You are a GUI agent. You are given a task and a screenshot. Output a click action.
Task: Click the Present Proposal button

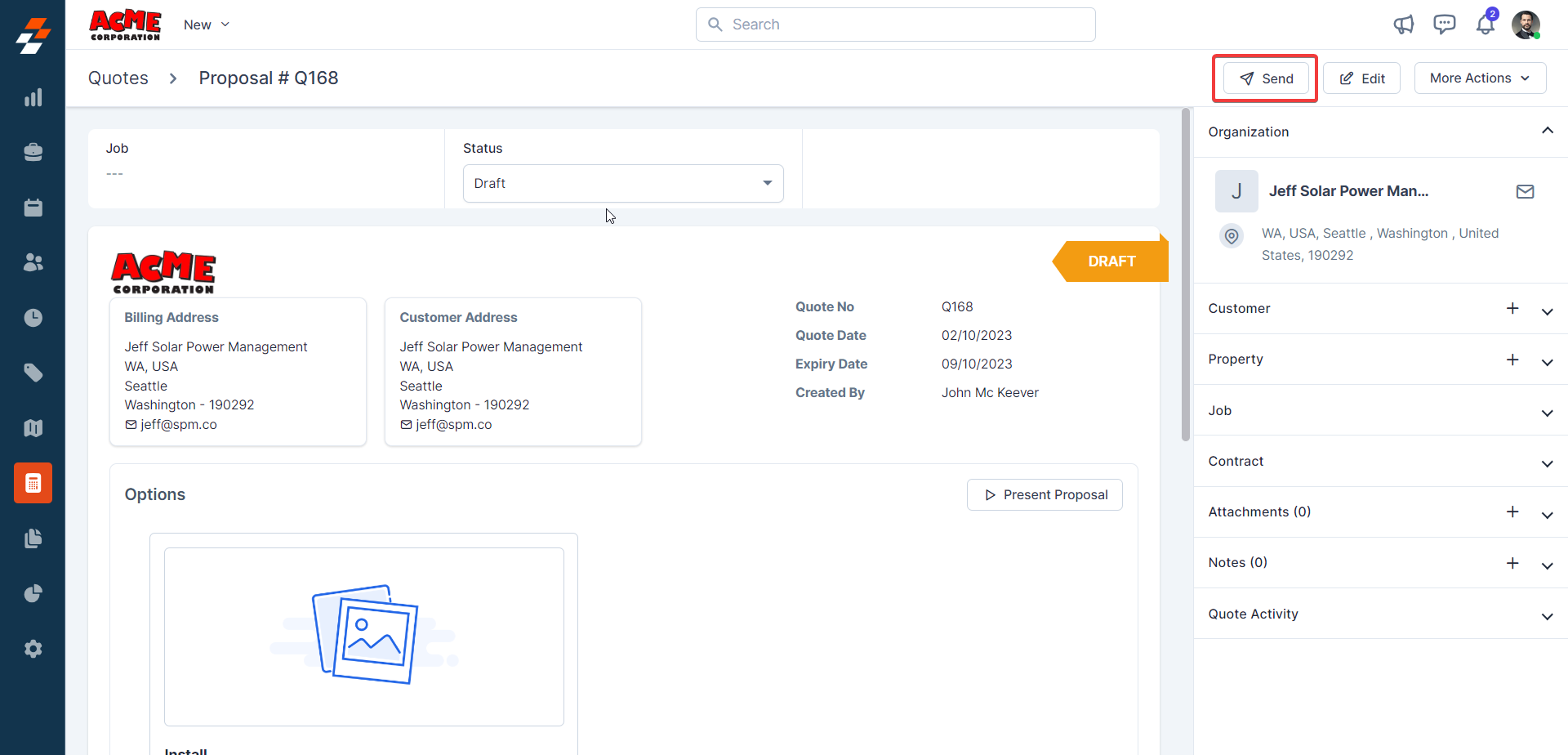coord(1045,495)
